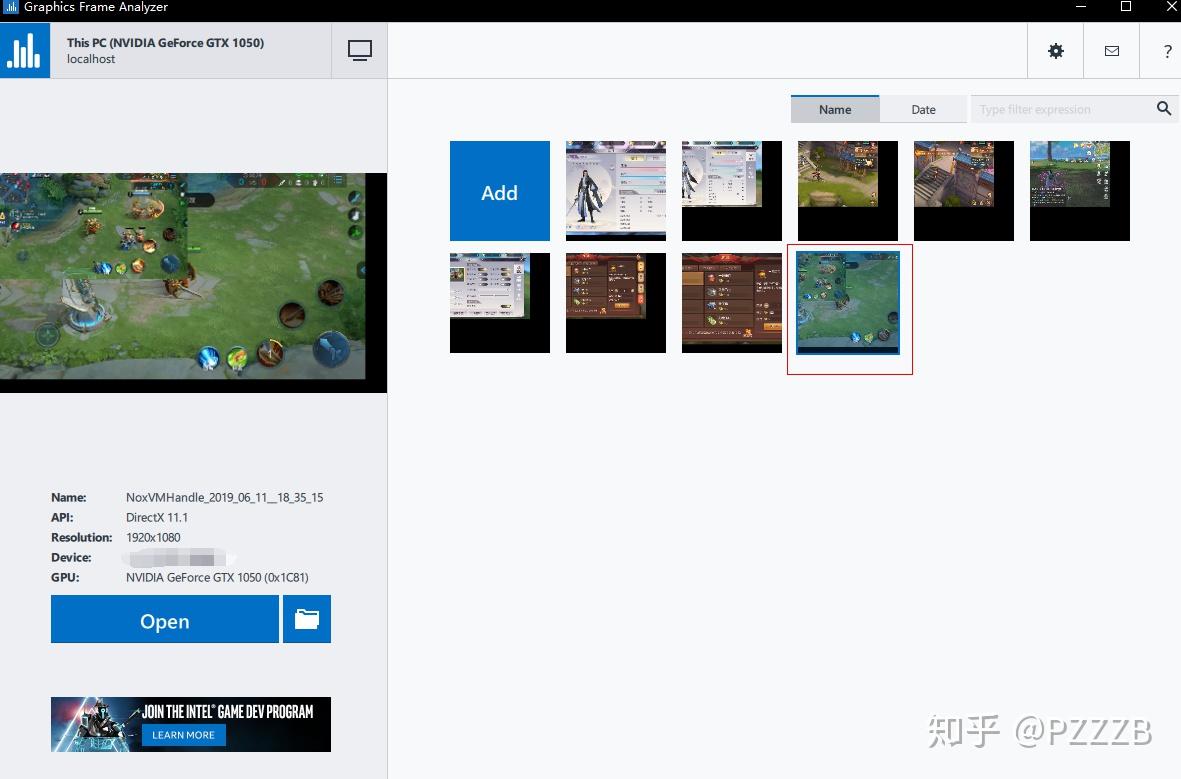Image resolution: width=1181 pixels, height=779 pixels.
Task: Click the filter expression input field
Action: (1062, 109)
